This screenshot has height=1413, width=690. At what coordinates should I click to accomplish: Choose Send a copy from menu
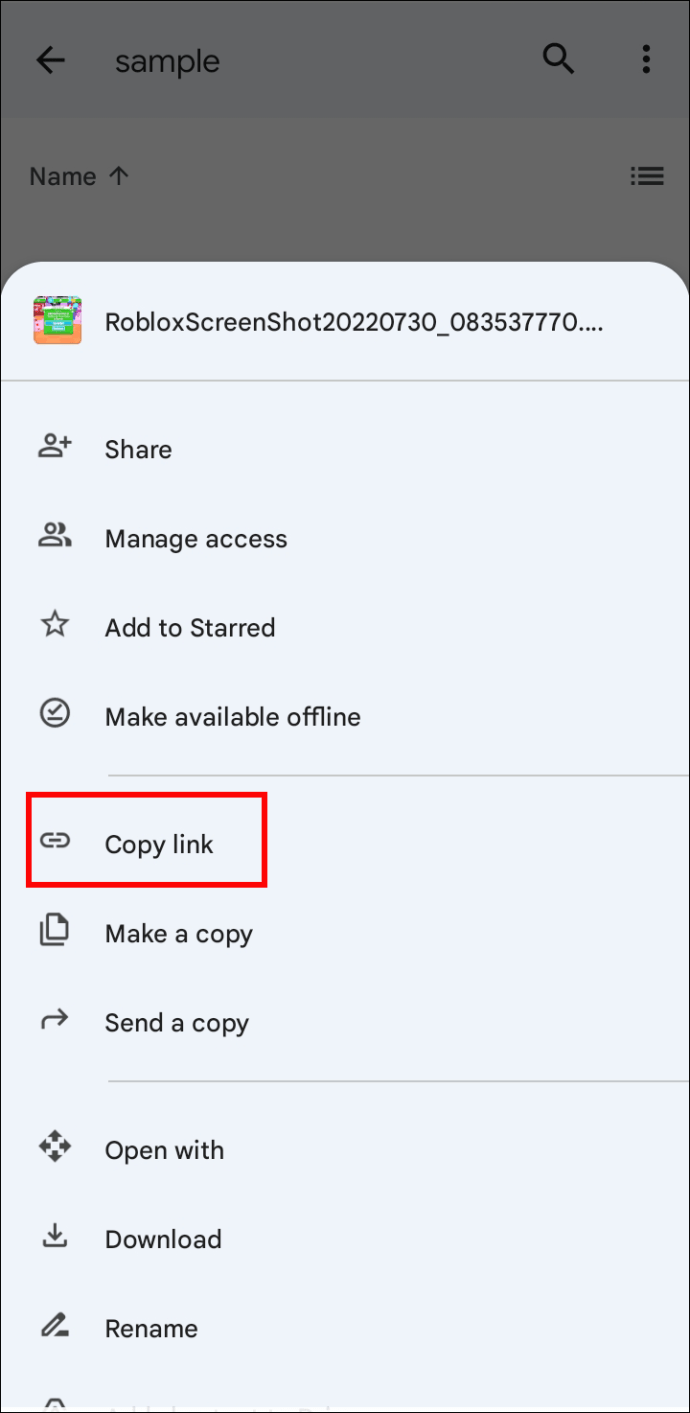[x=177, y=1023]
